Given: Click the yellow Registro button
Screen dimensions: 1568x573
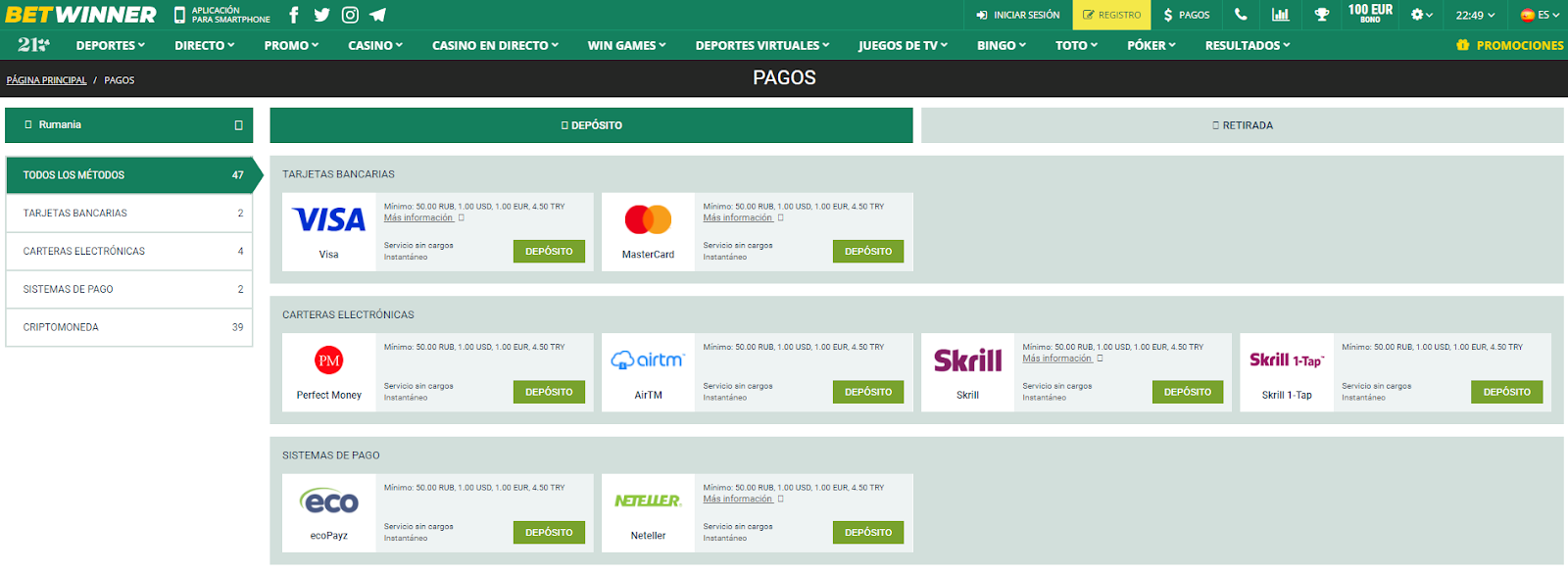Looking at the screenshot, I should (x=1111, y=15).
